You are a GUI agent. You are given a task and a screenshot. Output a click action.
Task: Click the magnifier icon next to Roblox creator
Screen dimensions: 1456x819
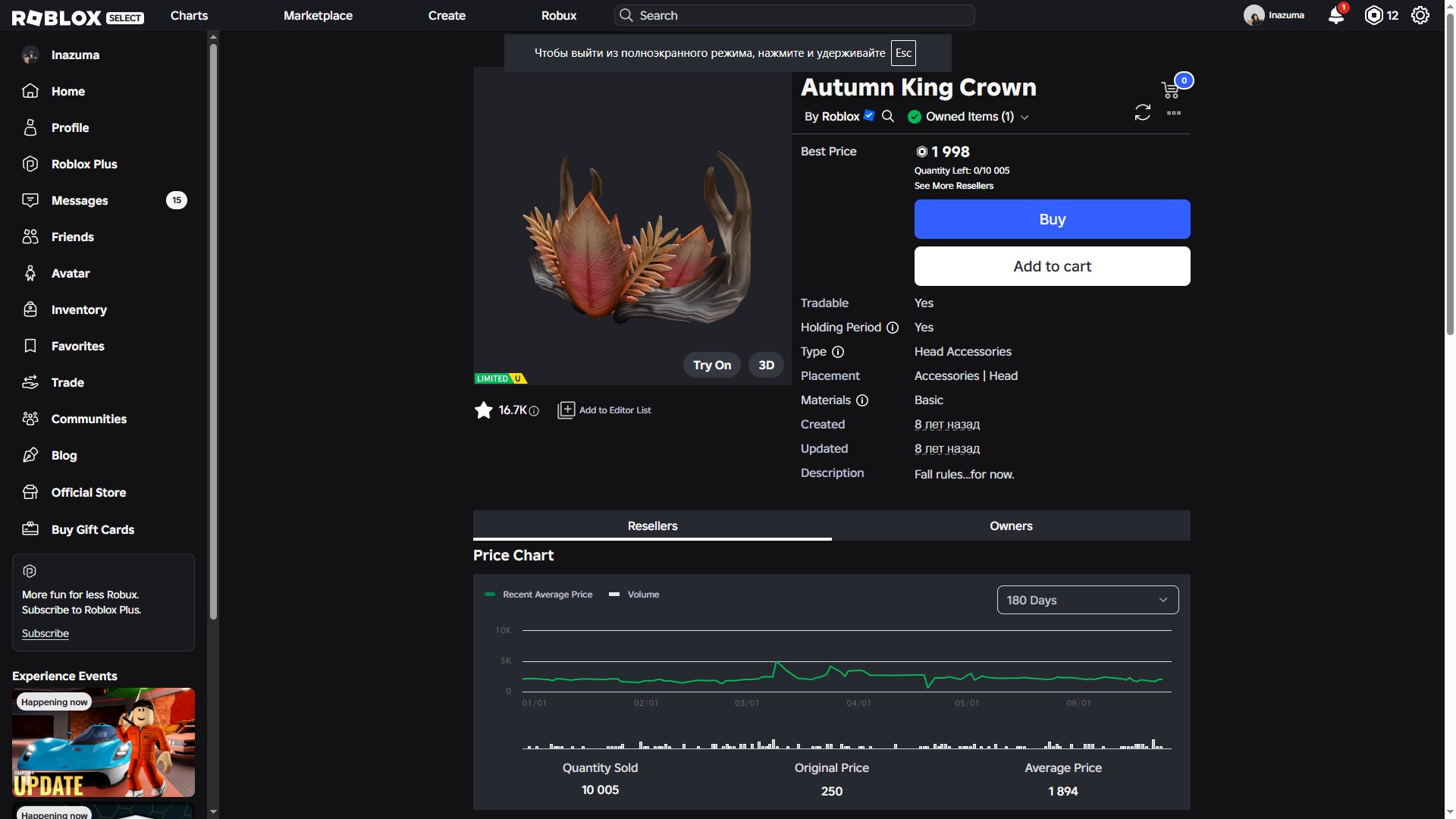point(888,116)
